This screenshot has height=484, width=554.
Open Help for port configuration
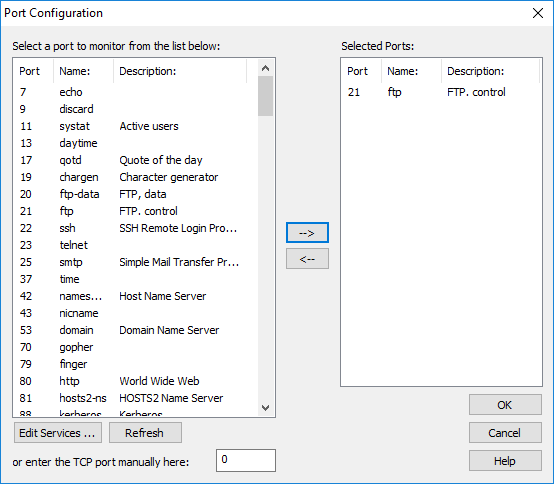[505, 461]
